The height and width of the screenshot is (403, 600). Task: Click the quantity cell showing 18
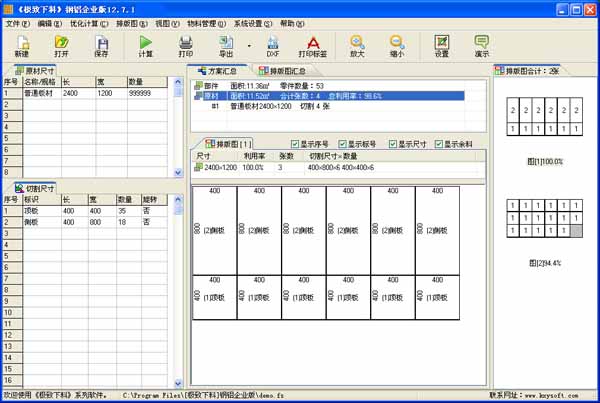click(129, 222)
